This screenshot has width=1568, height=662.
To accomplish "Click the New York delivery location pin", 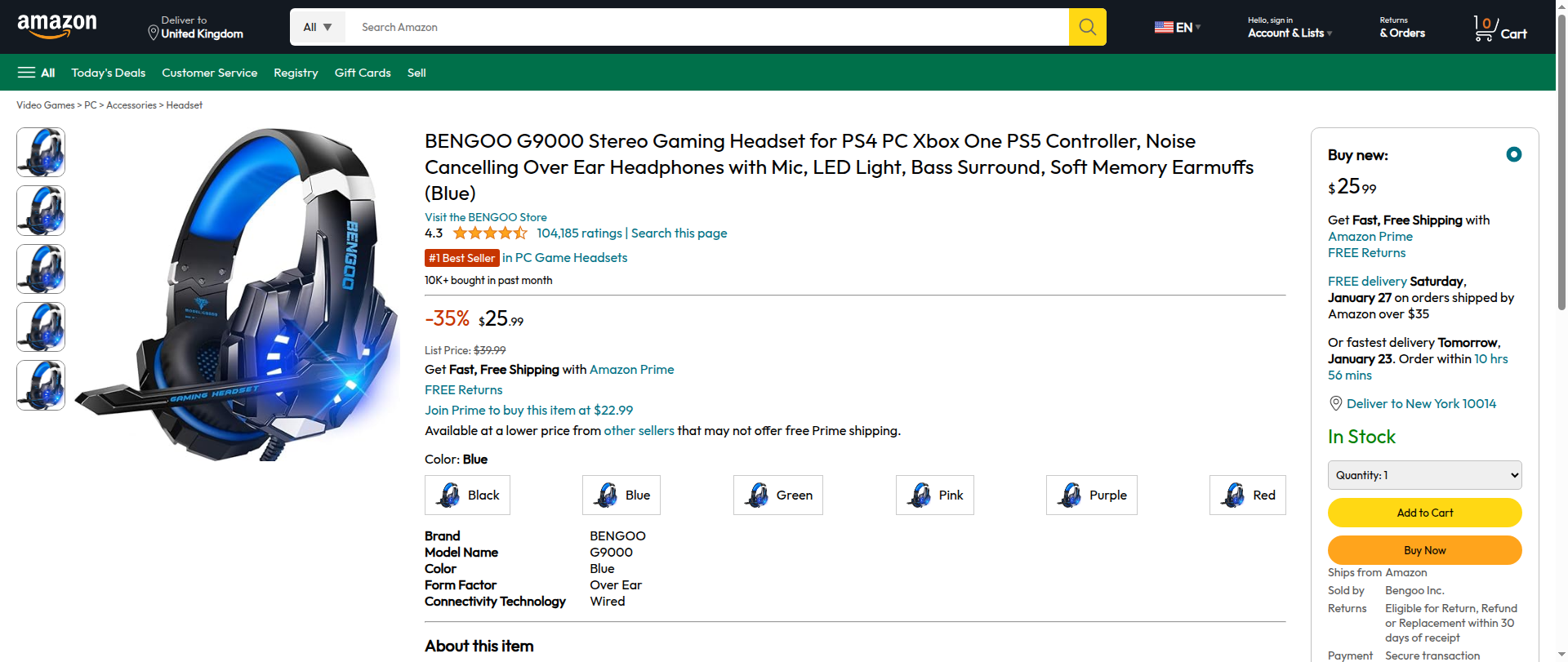I will (x=1336, y=403).
